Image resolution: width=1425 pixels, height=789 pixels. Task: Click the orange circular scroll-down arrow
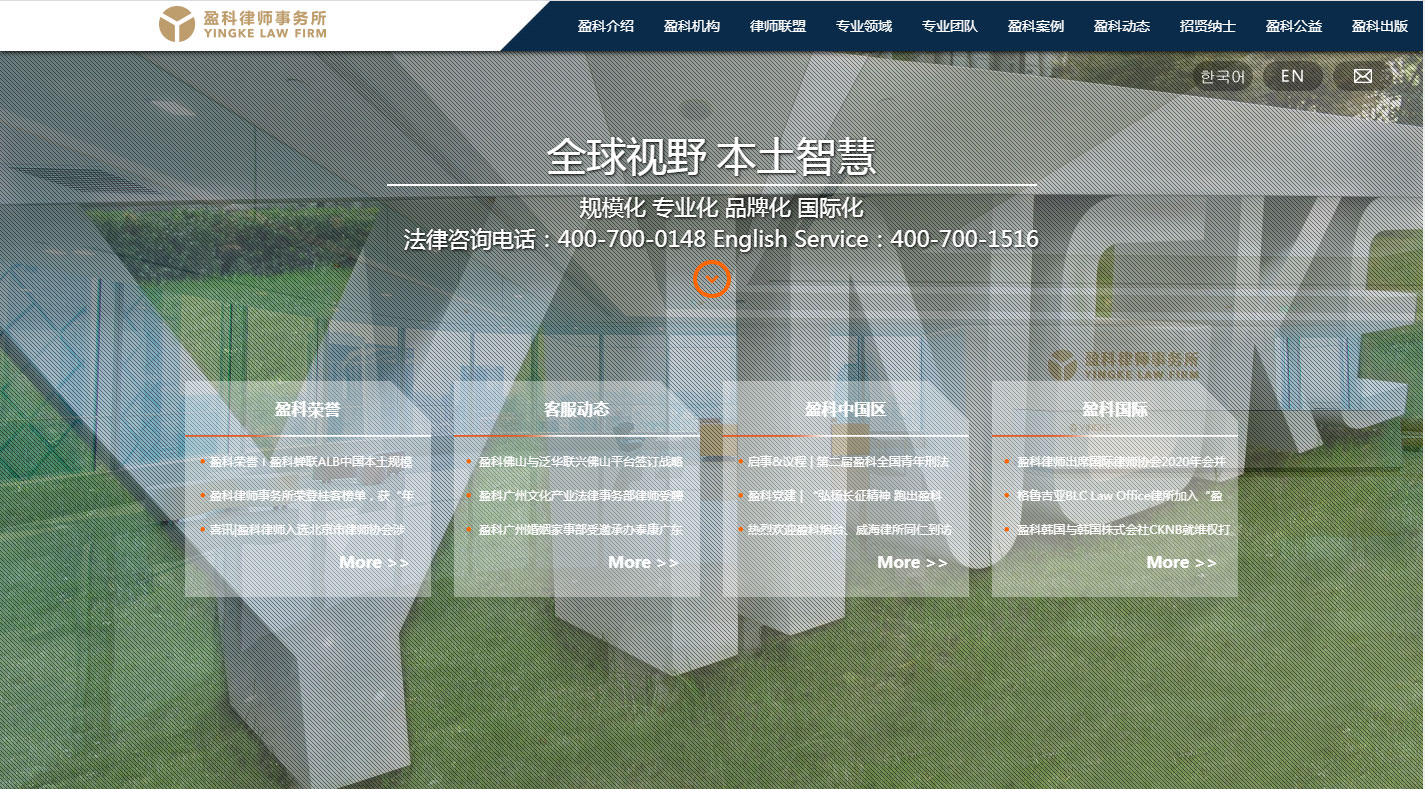click(712, 279)
